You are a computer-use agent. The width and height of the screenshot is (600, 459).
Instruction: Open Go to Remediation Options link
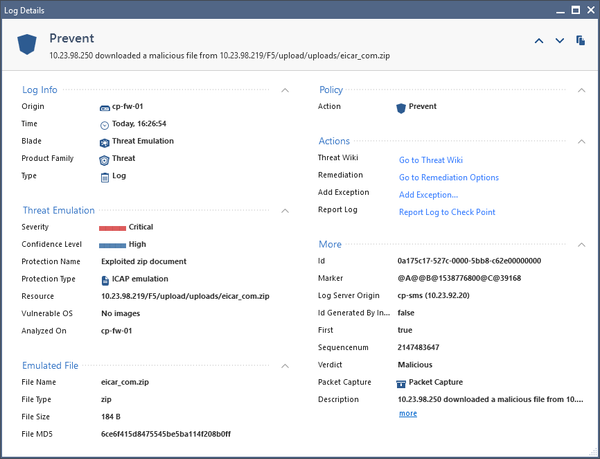[x=448, y=177]
